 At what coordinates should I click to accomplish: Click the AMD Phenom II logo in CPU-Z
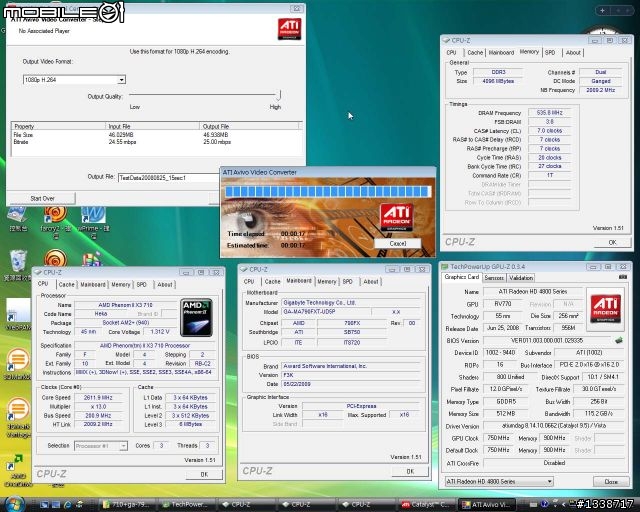(196, 318)
